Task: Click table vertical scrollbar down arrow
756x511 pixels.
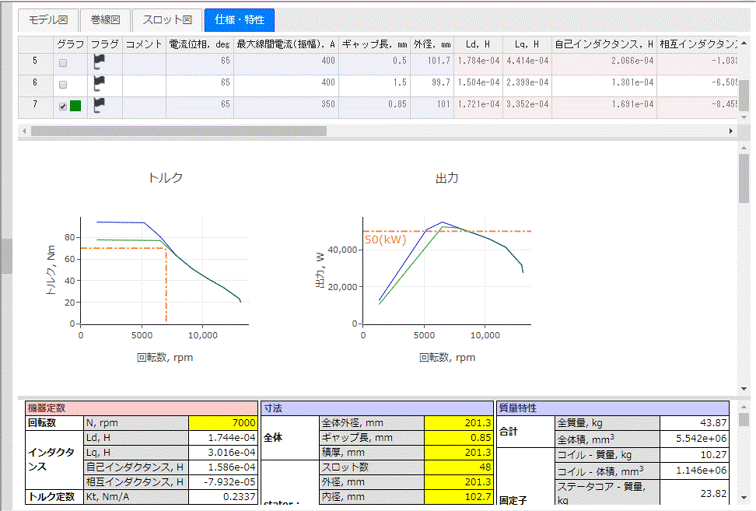Action: (x=744, y=117)
